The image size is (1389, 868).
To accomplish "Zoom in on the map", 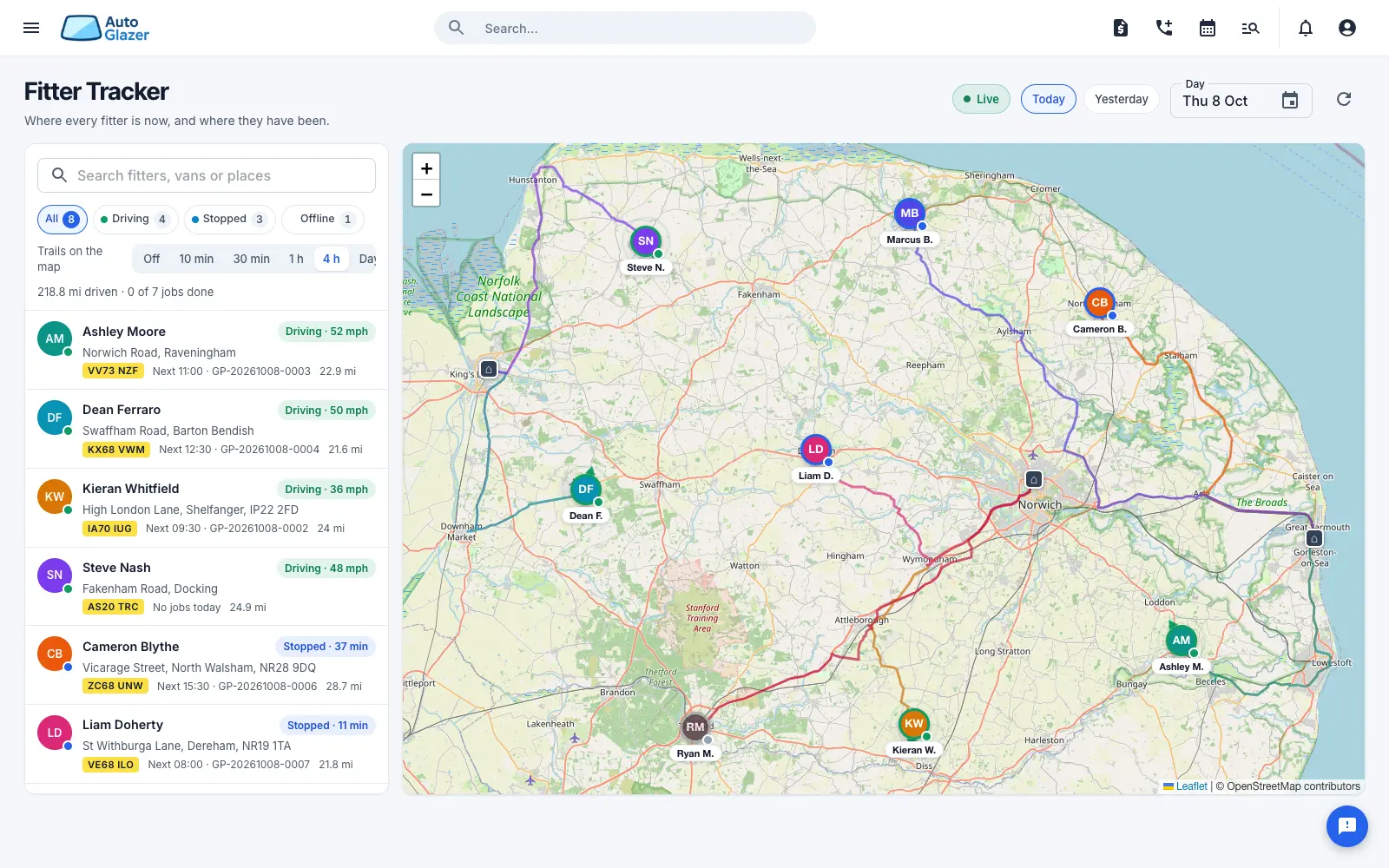I will [426, 168].
